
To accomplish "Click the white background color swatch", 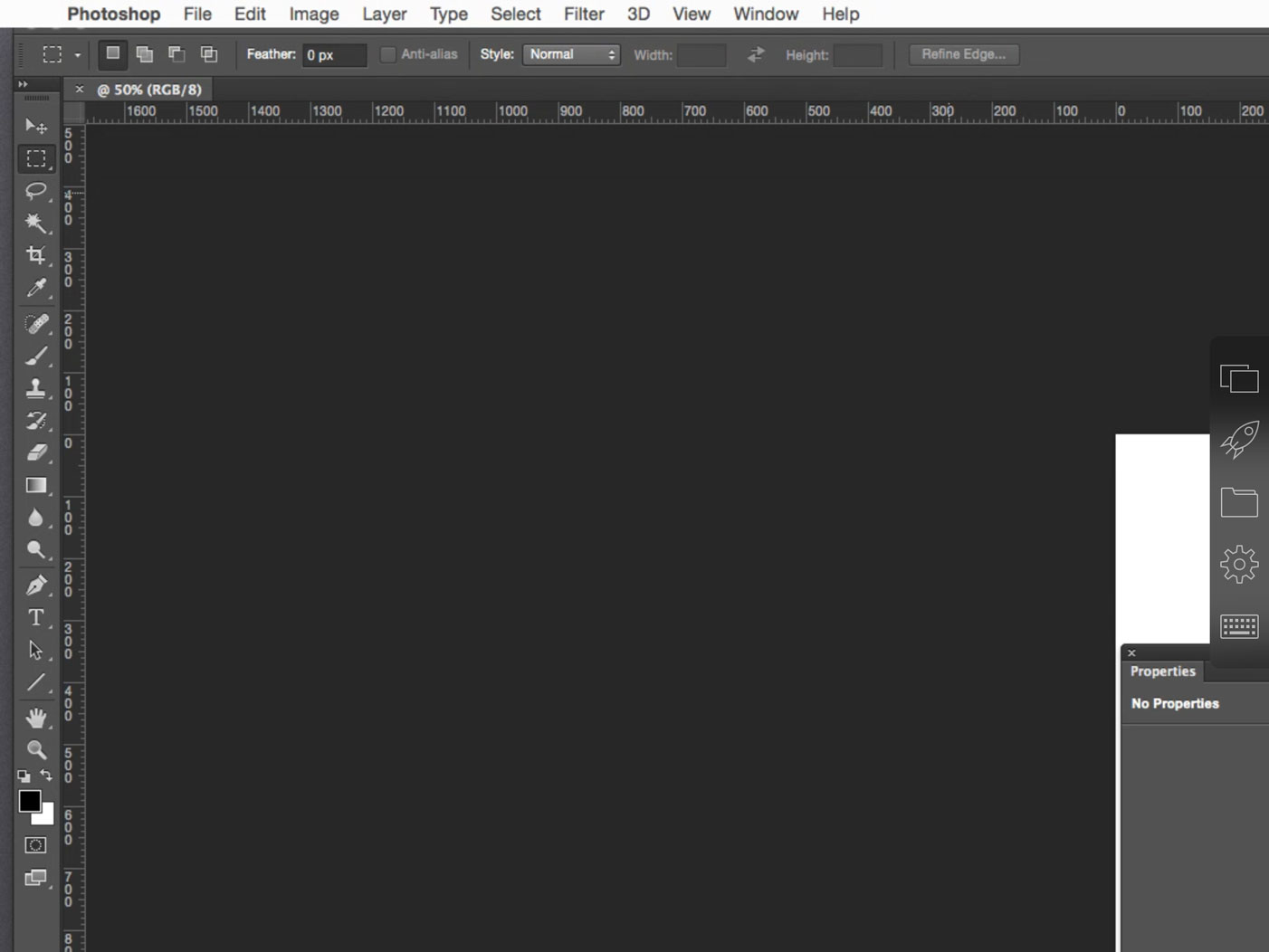I will pos(47,816).
